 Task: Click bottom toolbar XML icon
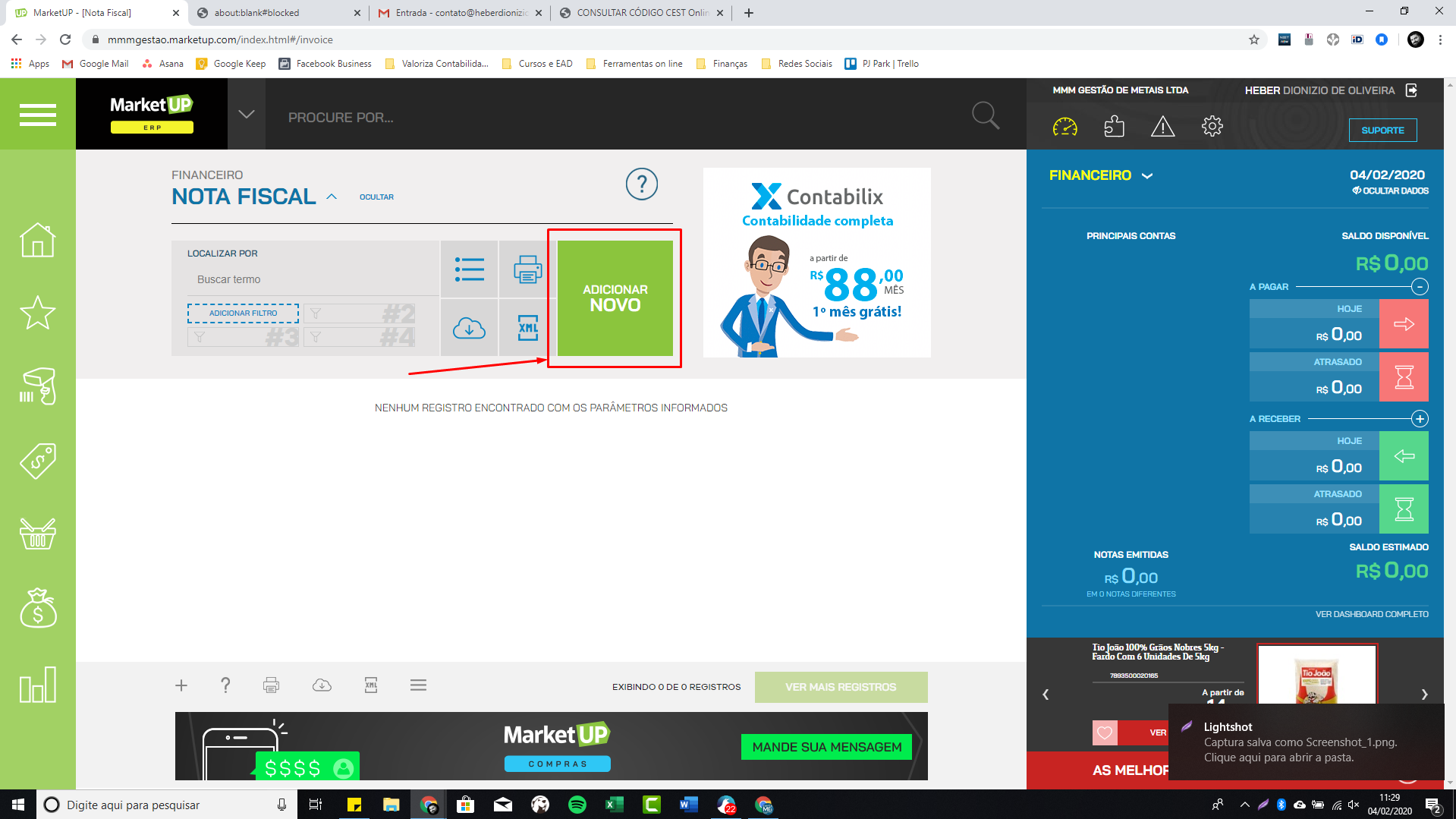tap(371, 685)
